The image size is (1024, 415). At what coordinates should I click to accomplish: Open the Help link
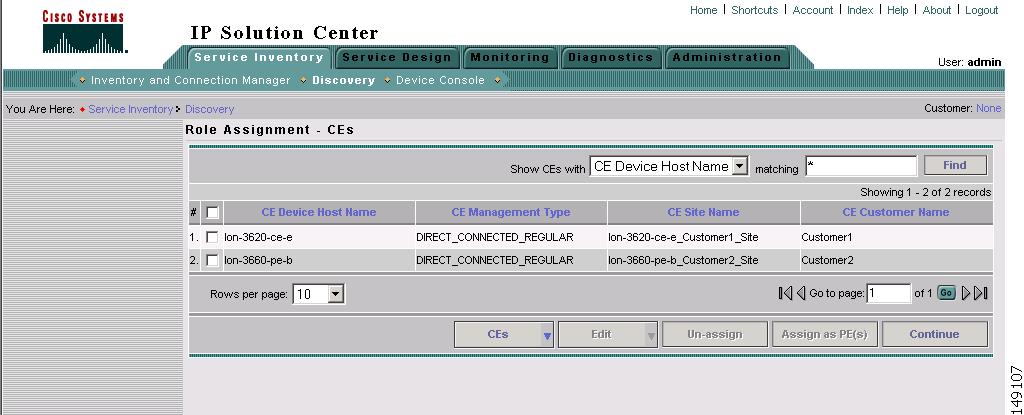pos(897,10)
